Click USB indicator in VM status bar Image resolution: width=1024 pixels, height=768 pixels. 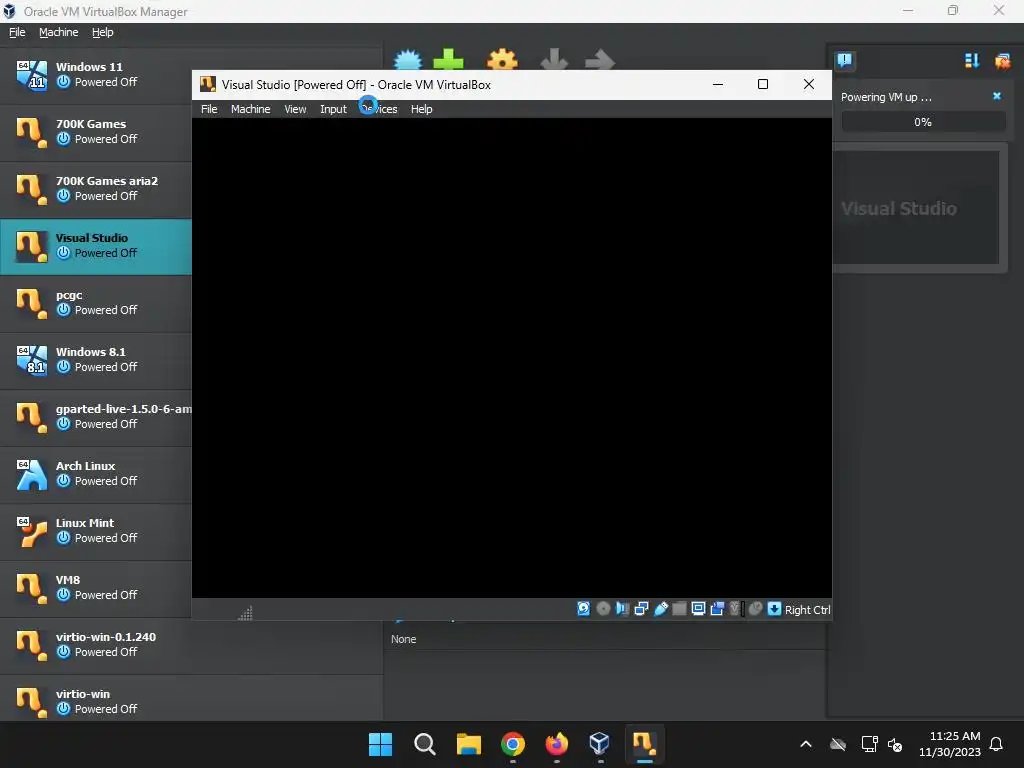[660, 609]
